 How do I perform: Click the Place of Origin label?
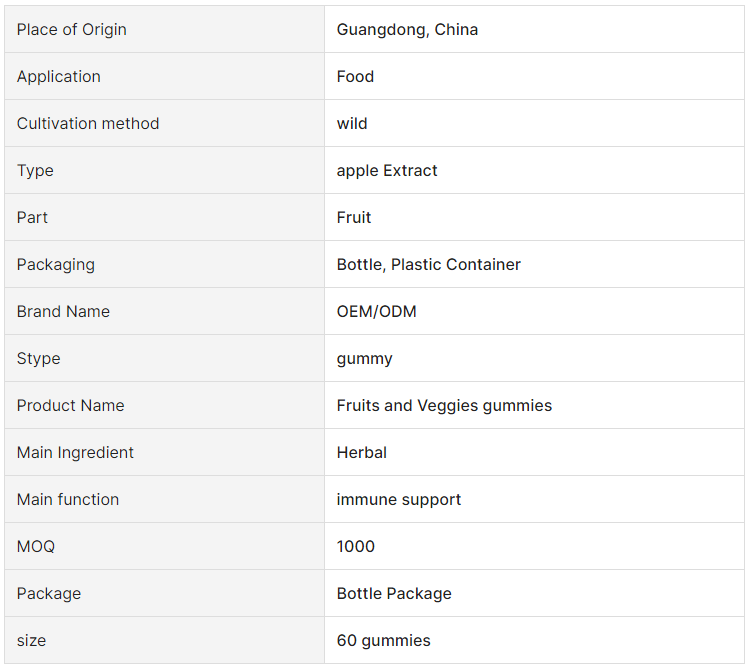72,30
